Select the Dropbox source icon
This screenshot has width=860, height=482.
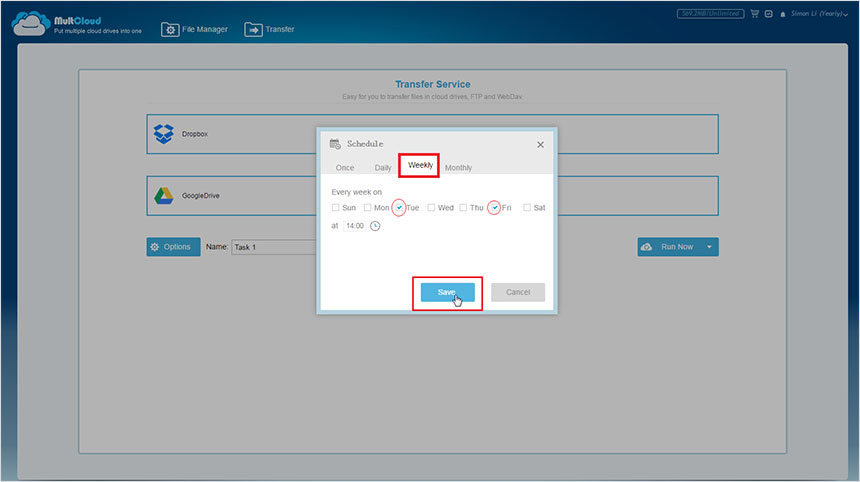(163, 134)
